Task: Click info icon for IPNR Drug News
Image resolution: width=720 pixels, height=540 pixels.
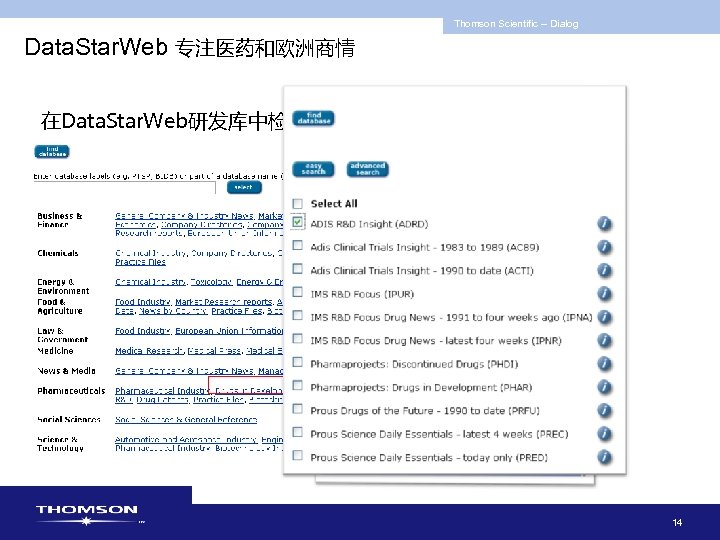Action: 604,340
